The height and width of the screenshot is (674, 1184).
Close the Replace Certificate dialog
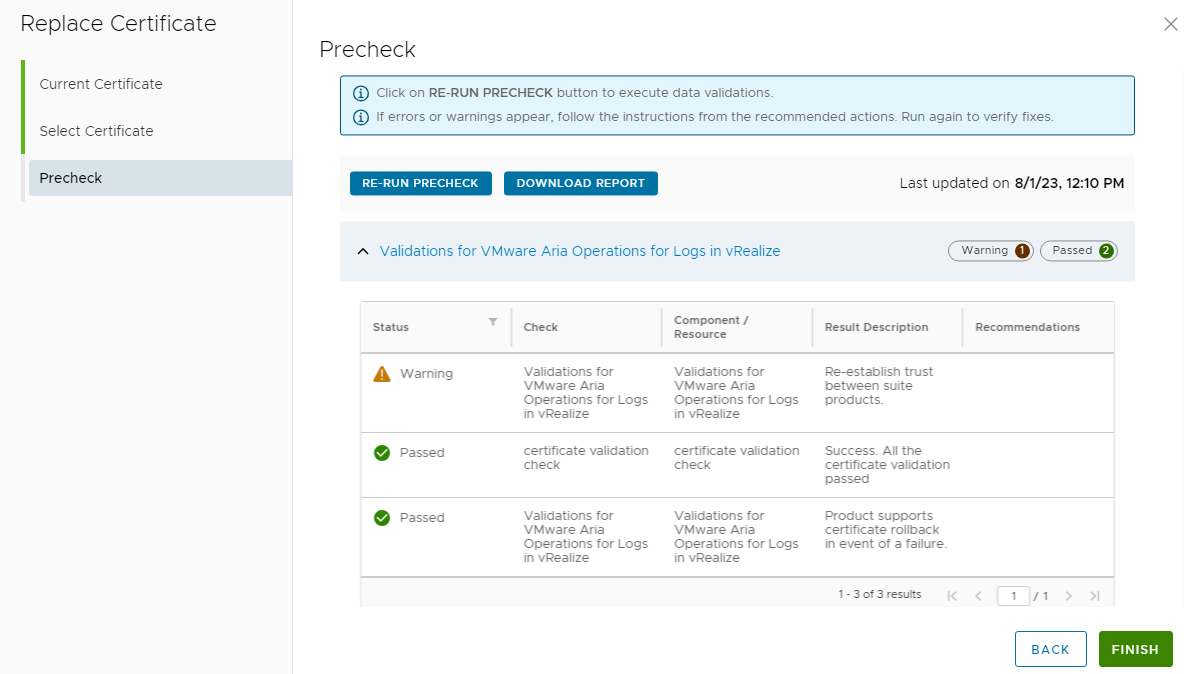click(1170, 24)
